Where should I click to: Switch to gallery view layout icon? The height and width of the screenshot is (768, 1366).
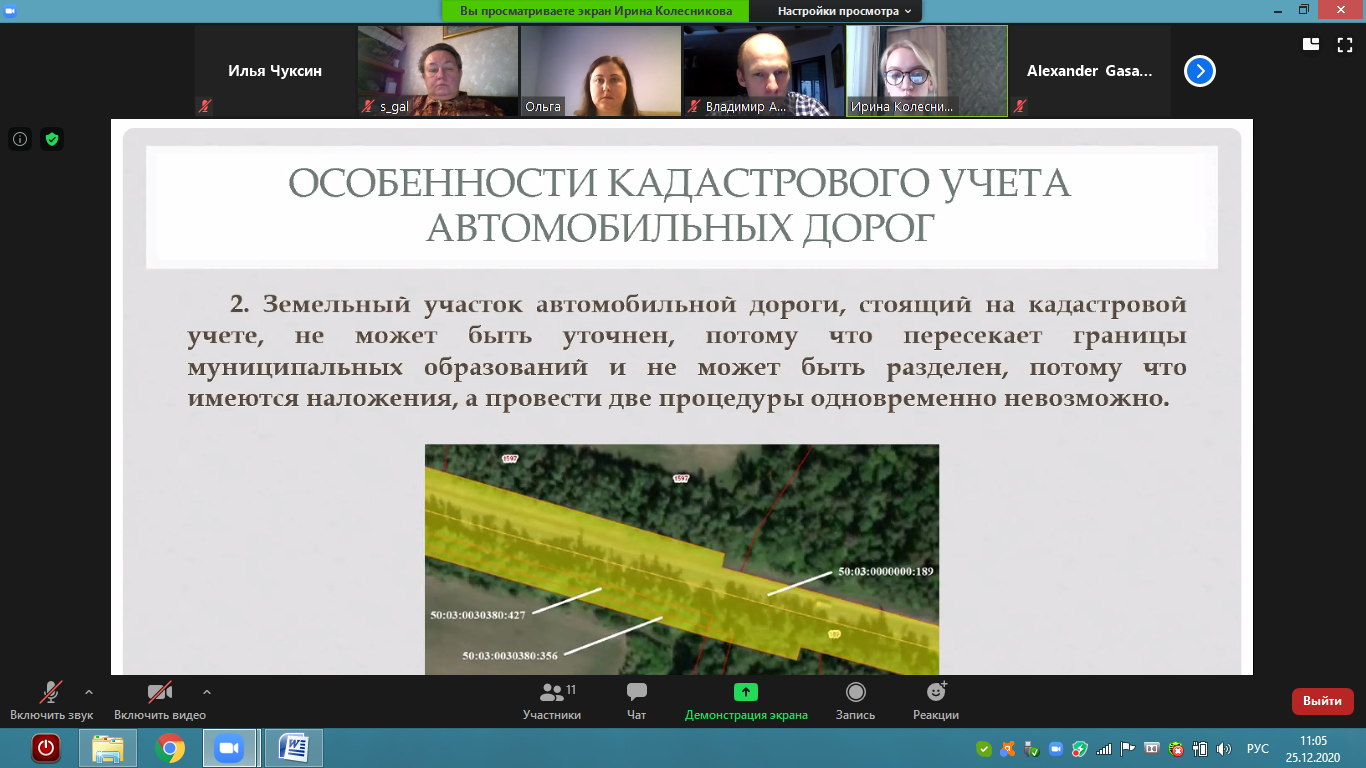tap(1311, 43)
